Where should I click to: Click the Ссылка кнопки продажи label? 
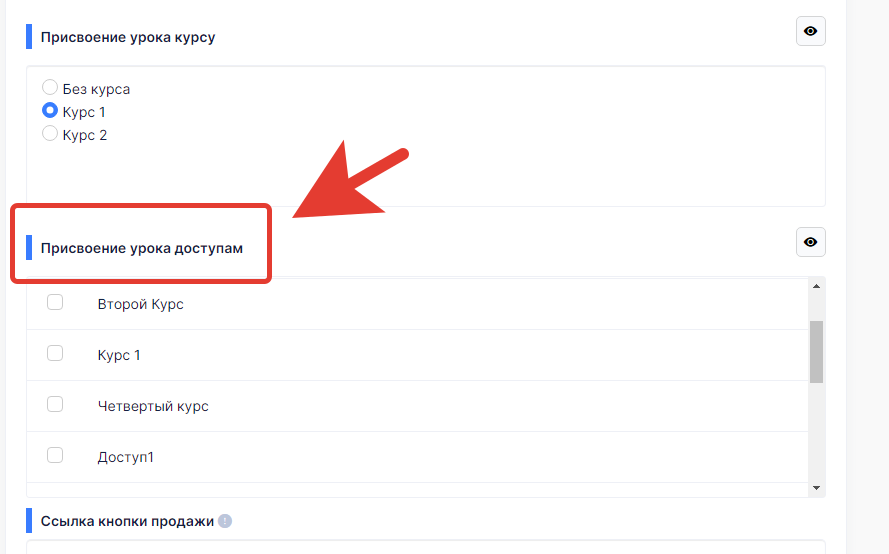pos(127,521)
